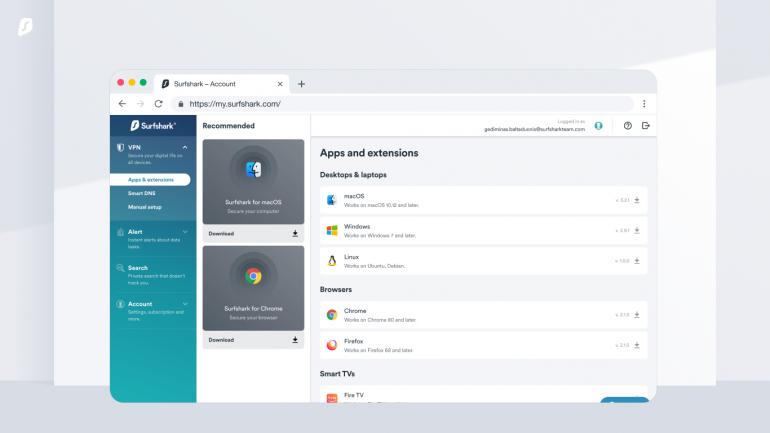Open help question mark icon

point(628,126)
